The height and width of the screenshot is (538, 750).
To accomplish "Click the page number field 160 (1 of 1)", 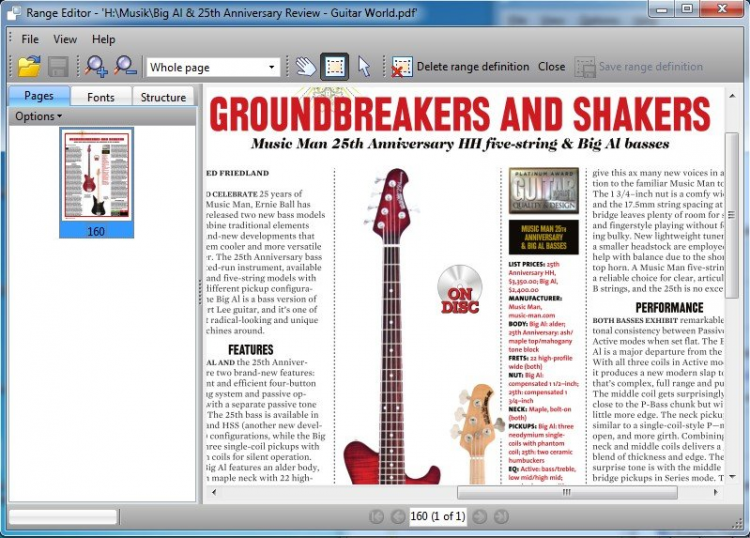I will coord(438,516).
